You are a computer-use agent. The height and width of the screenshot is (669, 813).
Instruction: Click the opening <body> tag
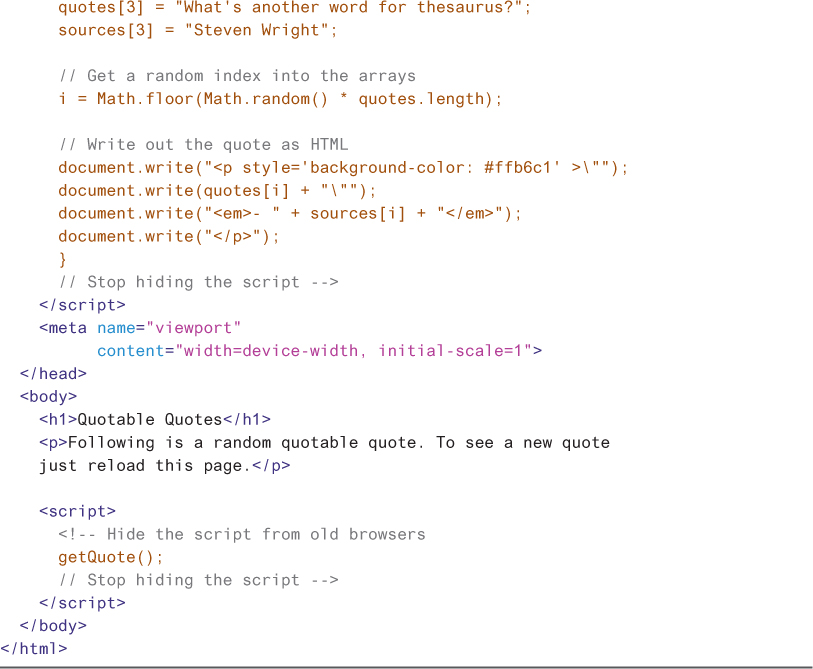pyautogui.click(x=48, y=397)
